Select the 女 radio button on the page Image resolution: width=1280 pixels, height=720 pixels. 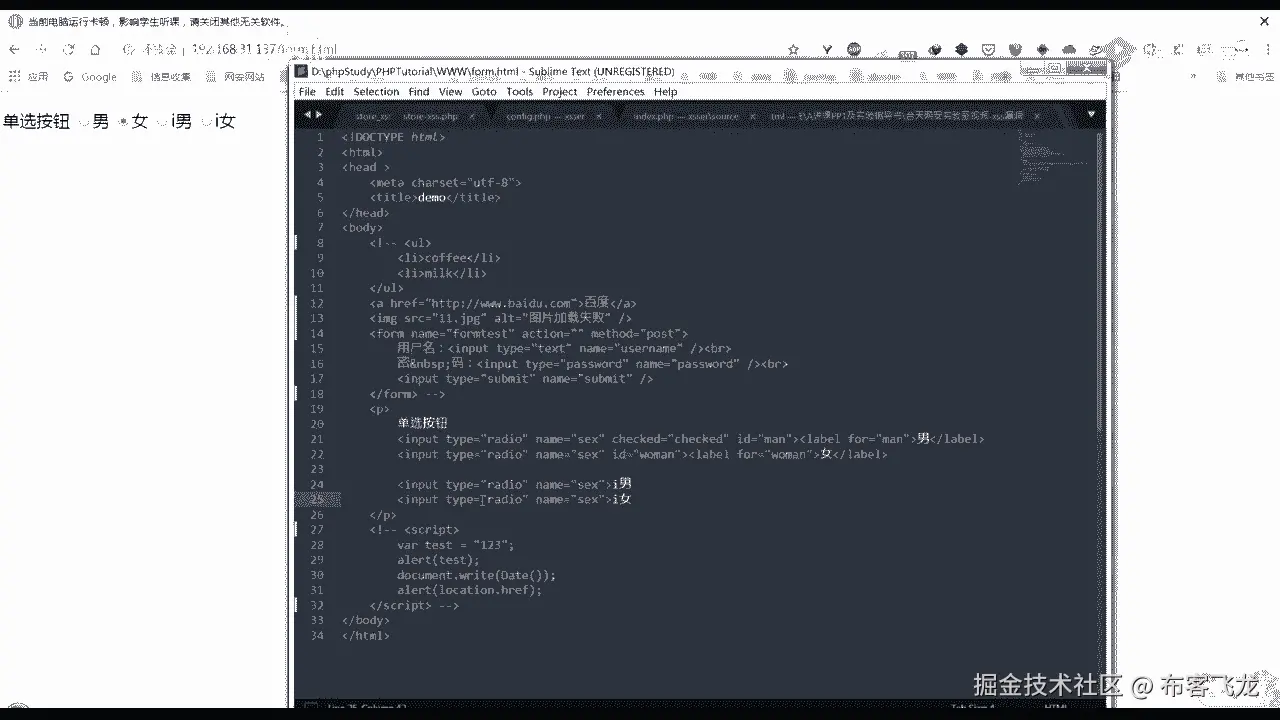click(123, 122)
